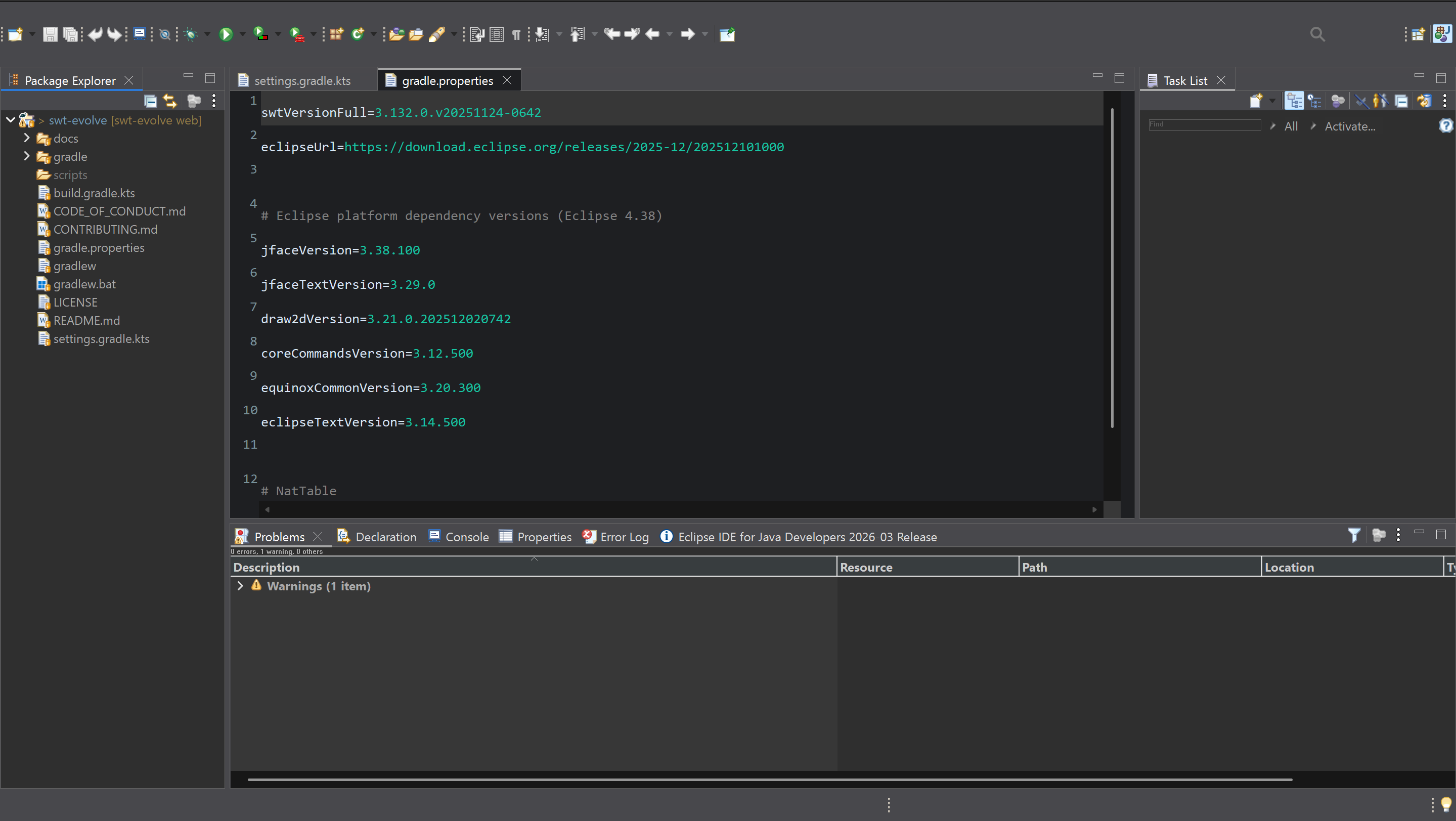This screenshot has width=1456, height=821.
Task: Open the Run configurations dropdown arrow
Action: click(242, 34)
